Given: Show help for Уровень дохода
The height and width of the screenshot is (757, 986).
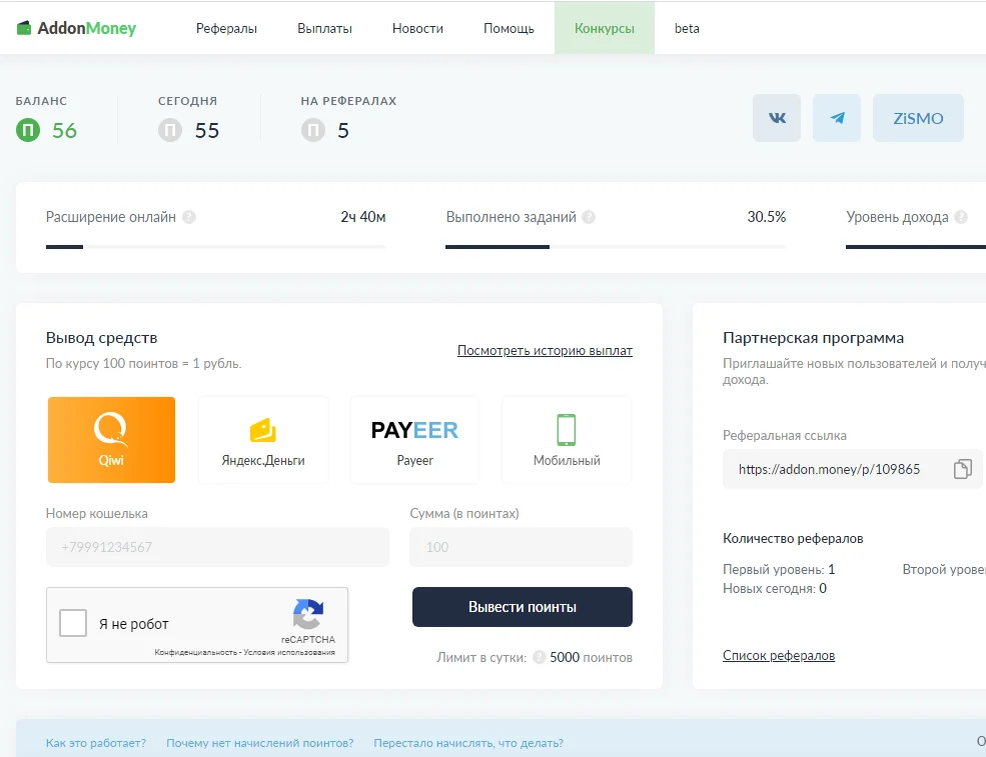Looking at the screenshot, I should [961, 217].
